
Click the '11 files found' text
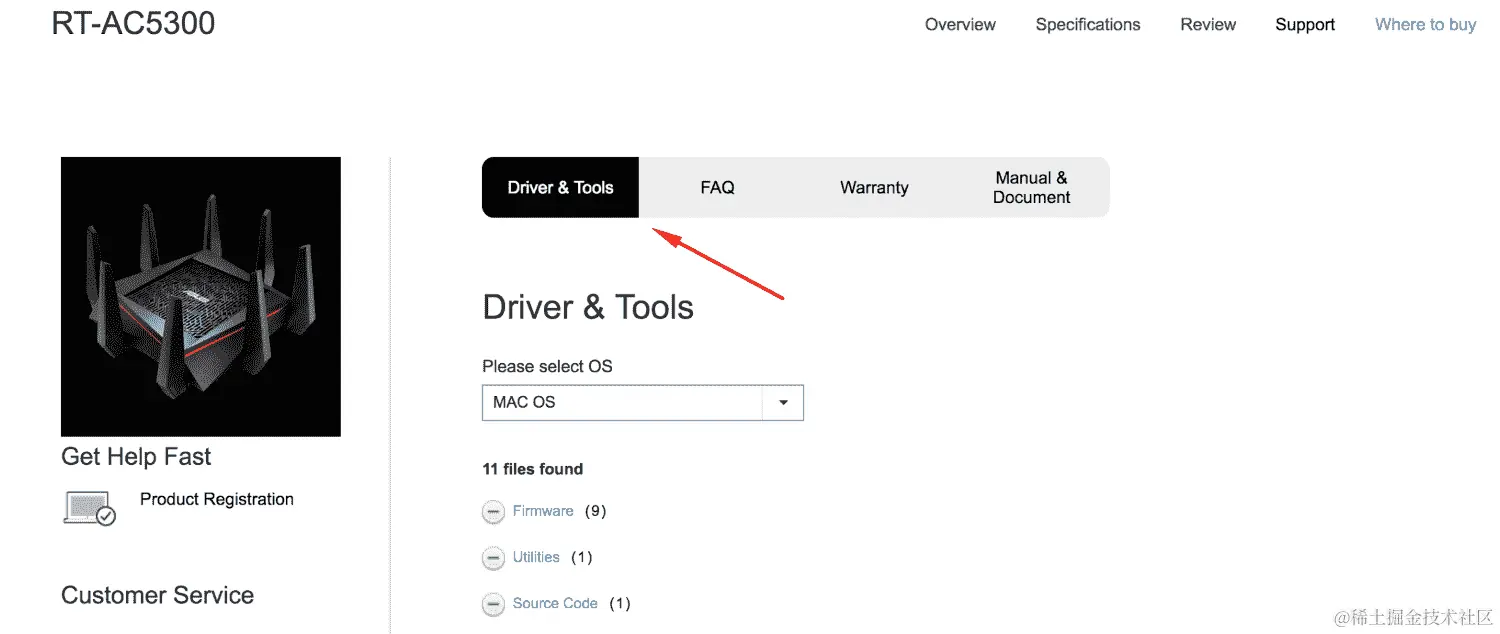tap(533, 469)
